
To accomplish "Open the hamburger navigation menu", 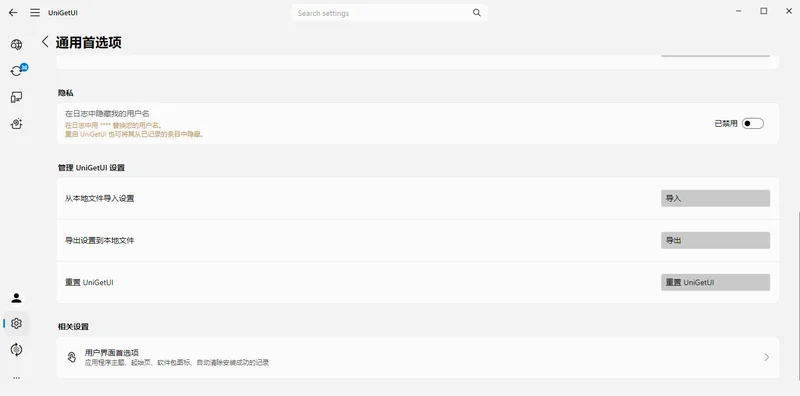I will 35,13.
